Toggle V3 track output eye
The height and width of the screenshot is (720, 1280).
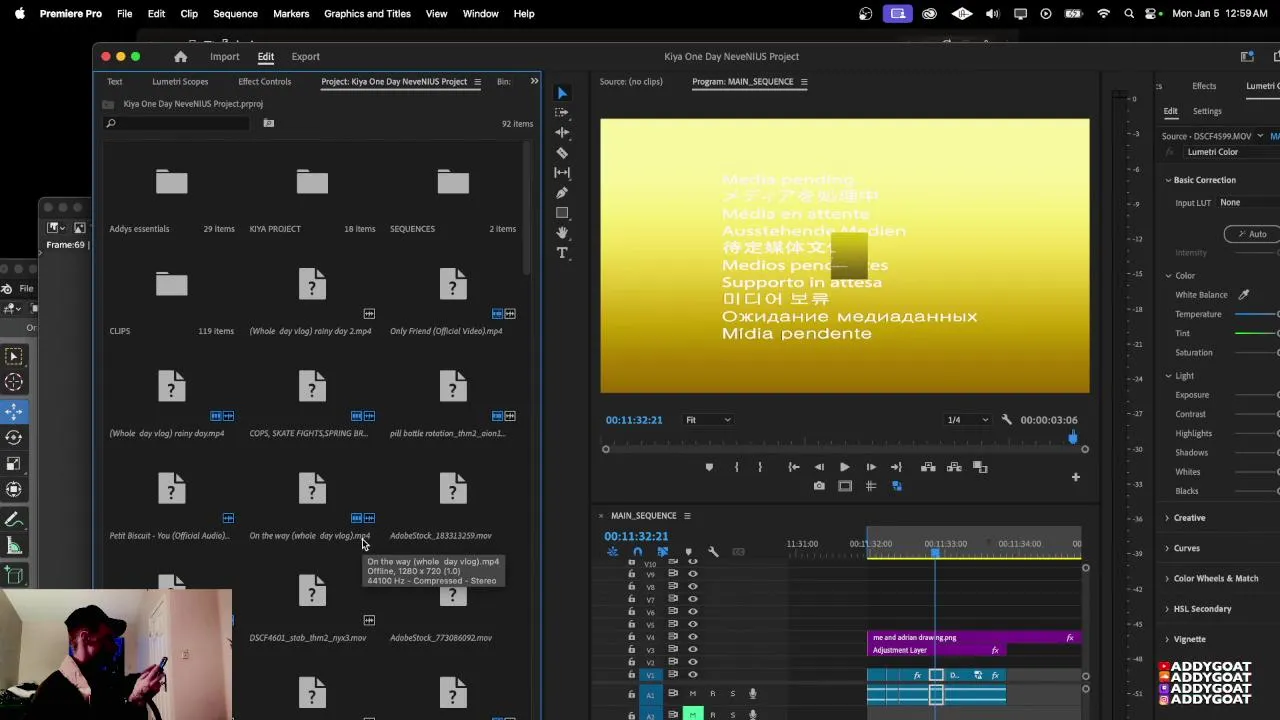pyautogui.click(x=692, y=650)
